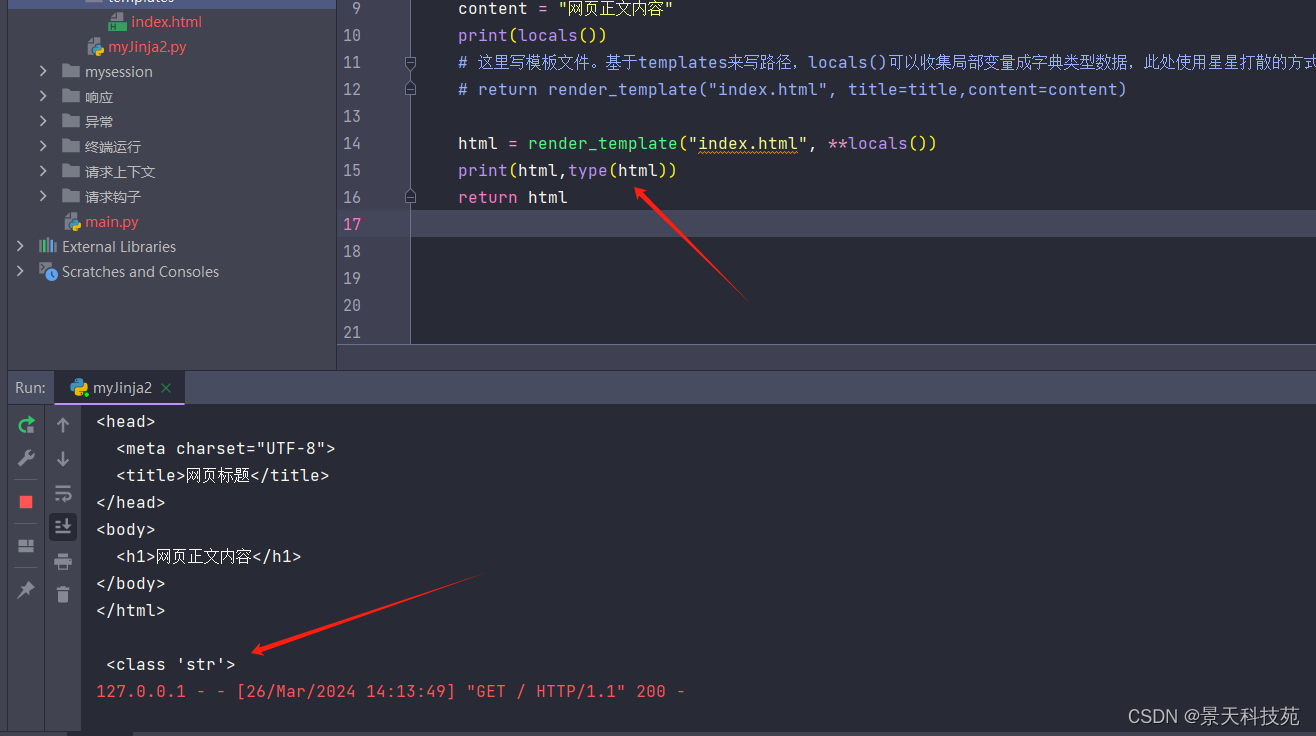
Task: Click the meta charset console line
Action: (226, 448)
